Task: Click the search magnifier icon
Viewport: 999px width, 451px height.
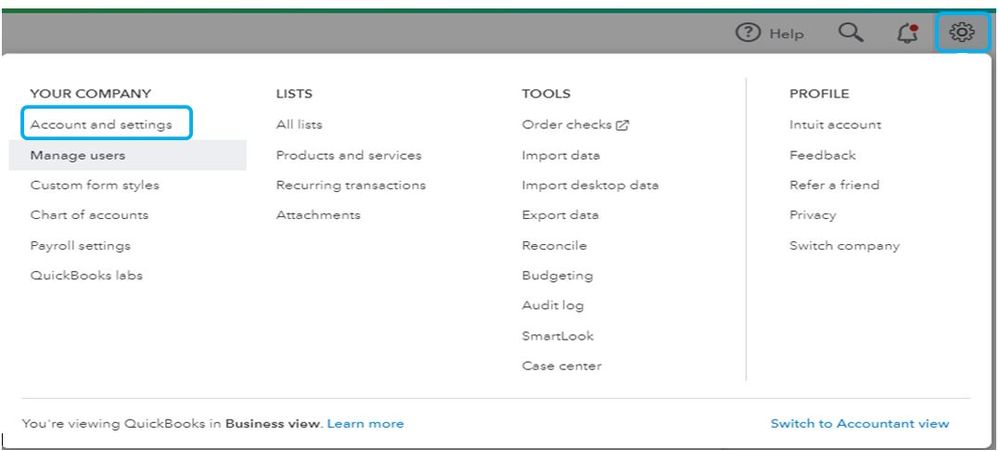Action: [851, 32]
